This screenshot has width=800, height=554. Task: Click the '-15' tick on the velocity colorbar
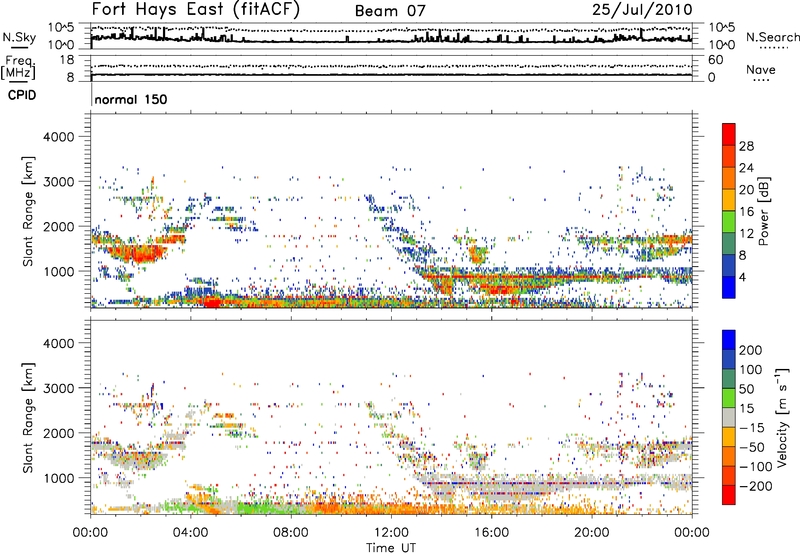click(752, 428)
